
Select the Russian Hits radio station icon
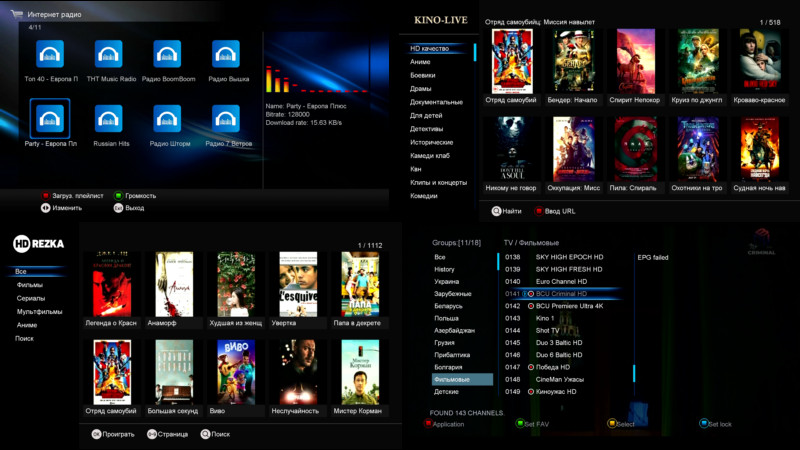coord(109,119)
